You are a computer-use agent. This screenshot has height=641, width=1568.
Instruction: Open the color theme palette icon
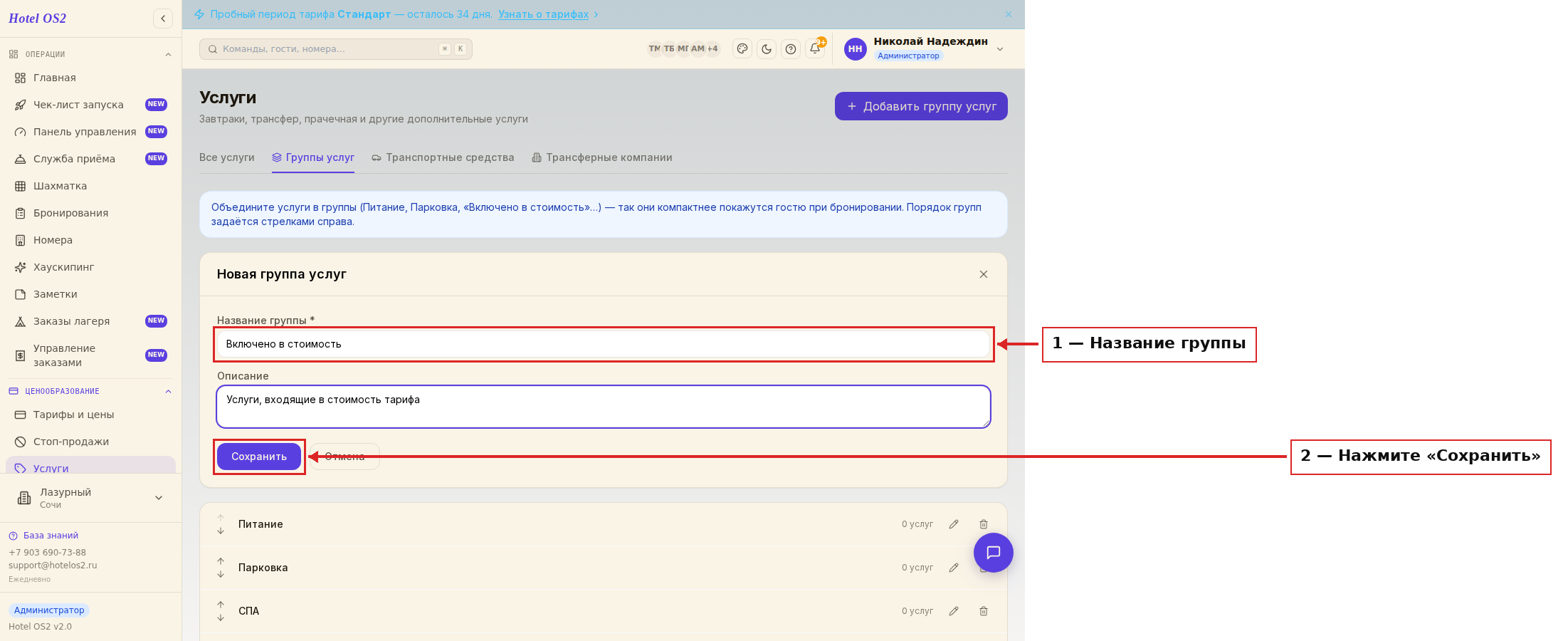point(742,49)
